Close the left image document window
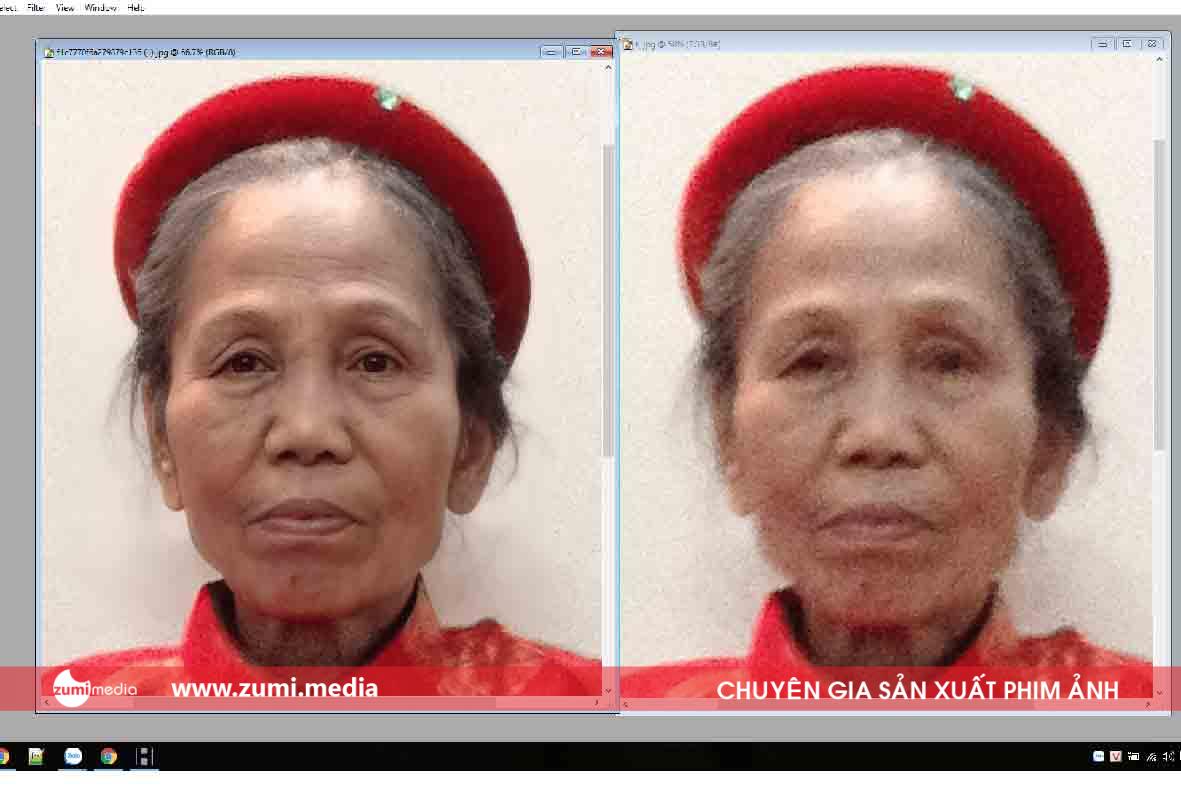Screen dimensions: 1181x787 pyautogui.click(x=600, y=51)
